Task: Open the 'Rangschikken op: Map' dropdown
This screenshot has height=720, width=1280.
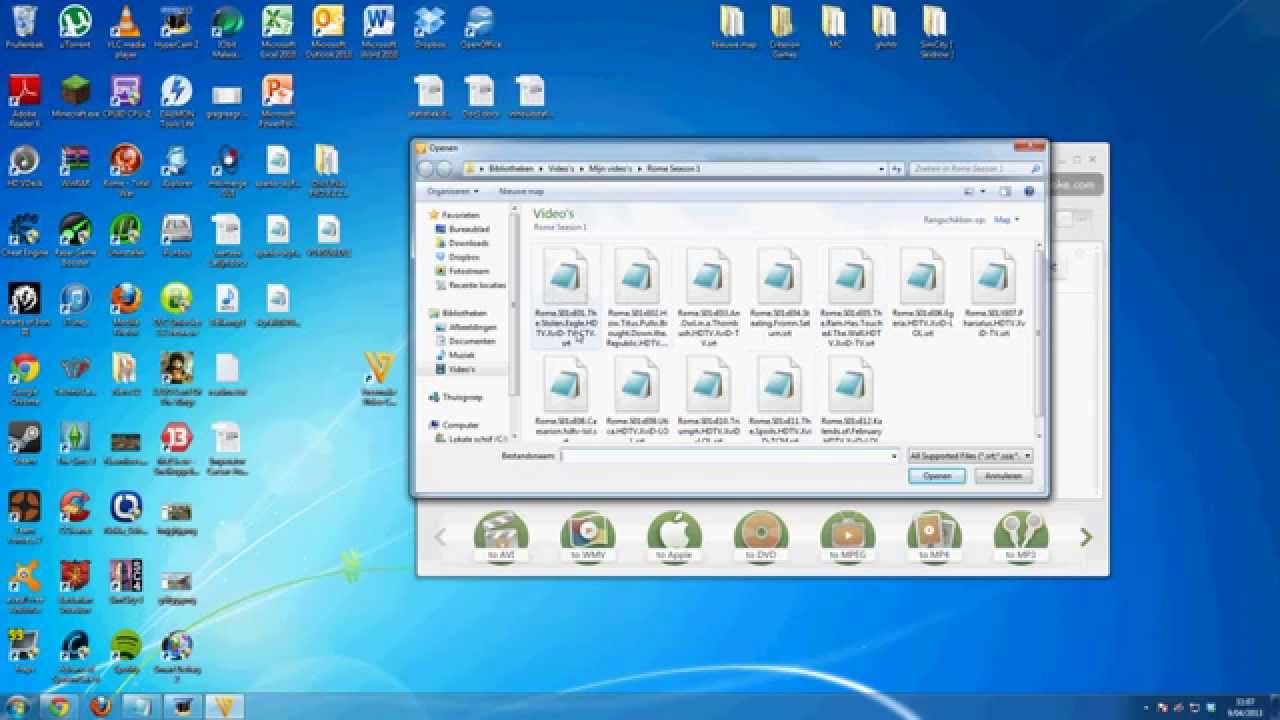Action: 1006,219
